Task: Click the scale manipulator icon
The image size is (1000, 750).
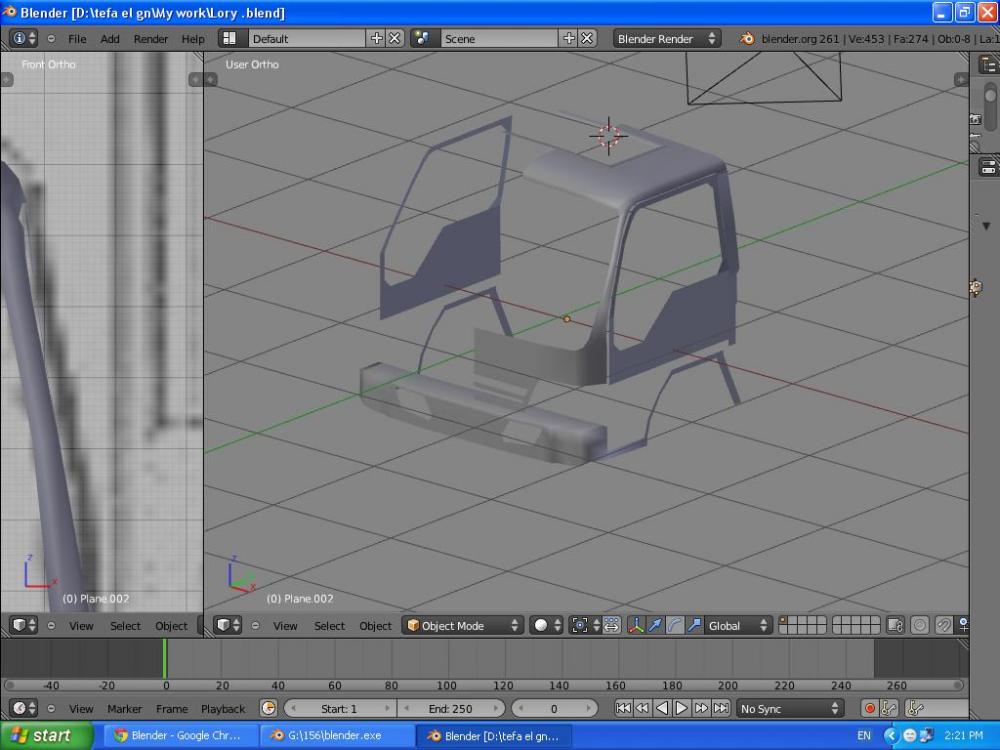Action: (694, 625)
